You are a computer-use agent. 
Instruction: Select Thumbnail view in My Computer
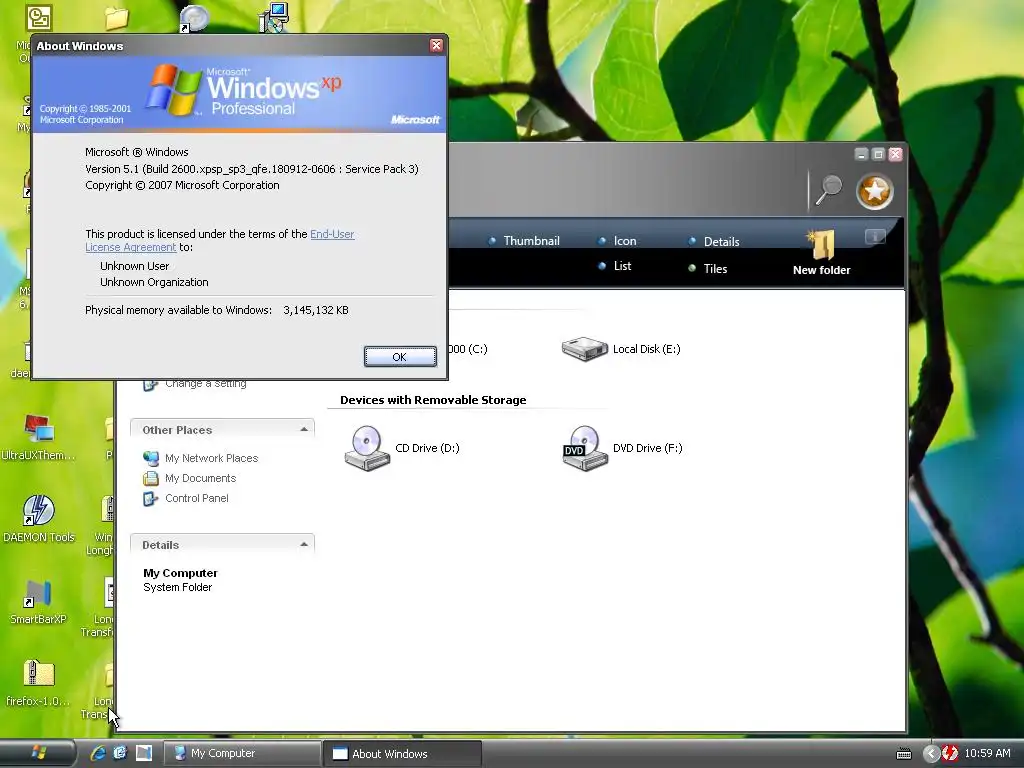pos(524,240)
